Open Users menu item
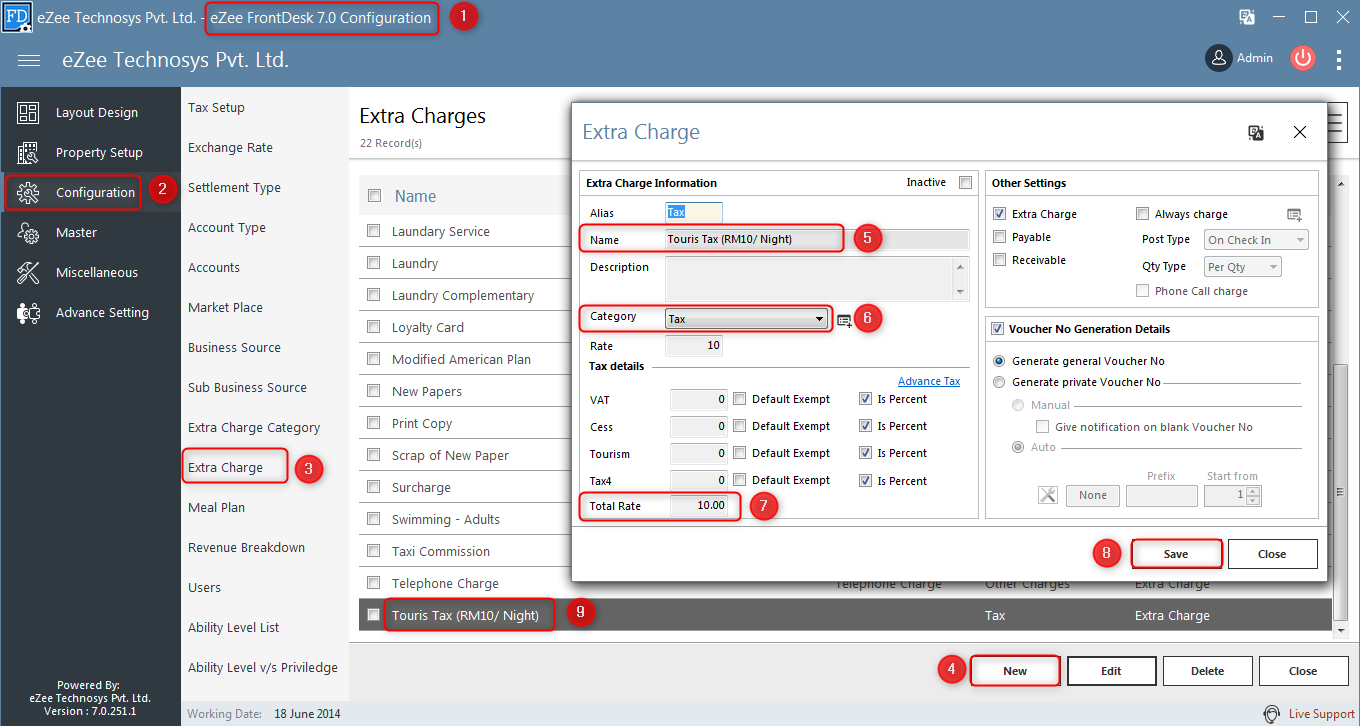1360x726 pixels. click(204, 588)
